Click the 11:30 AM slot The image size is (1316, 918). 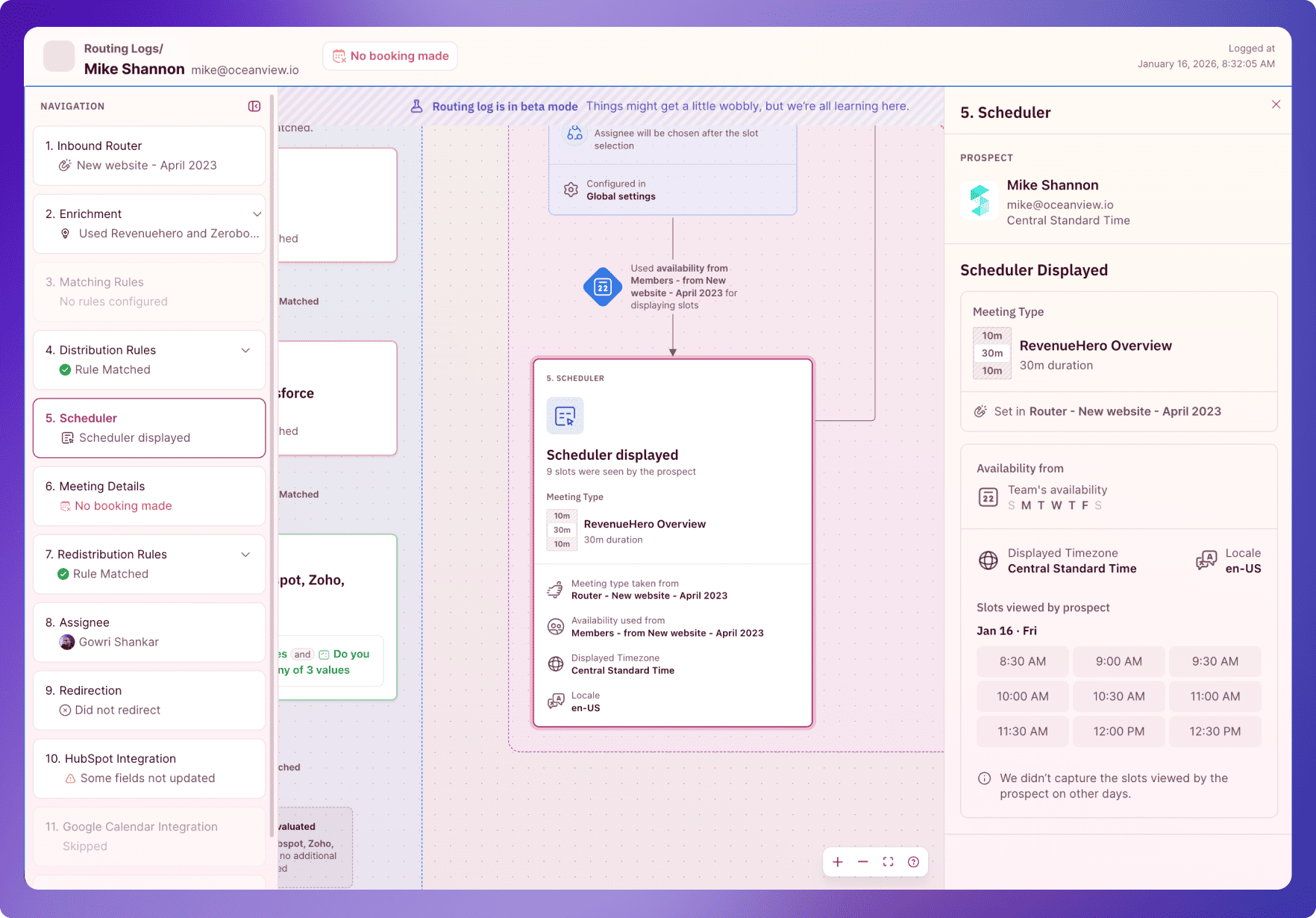(1023, 731)
